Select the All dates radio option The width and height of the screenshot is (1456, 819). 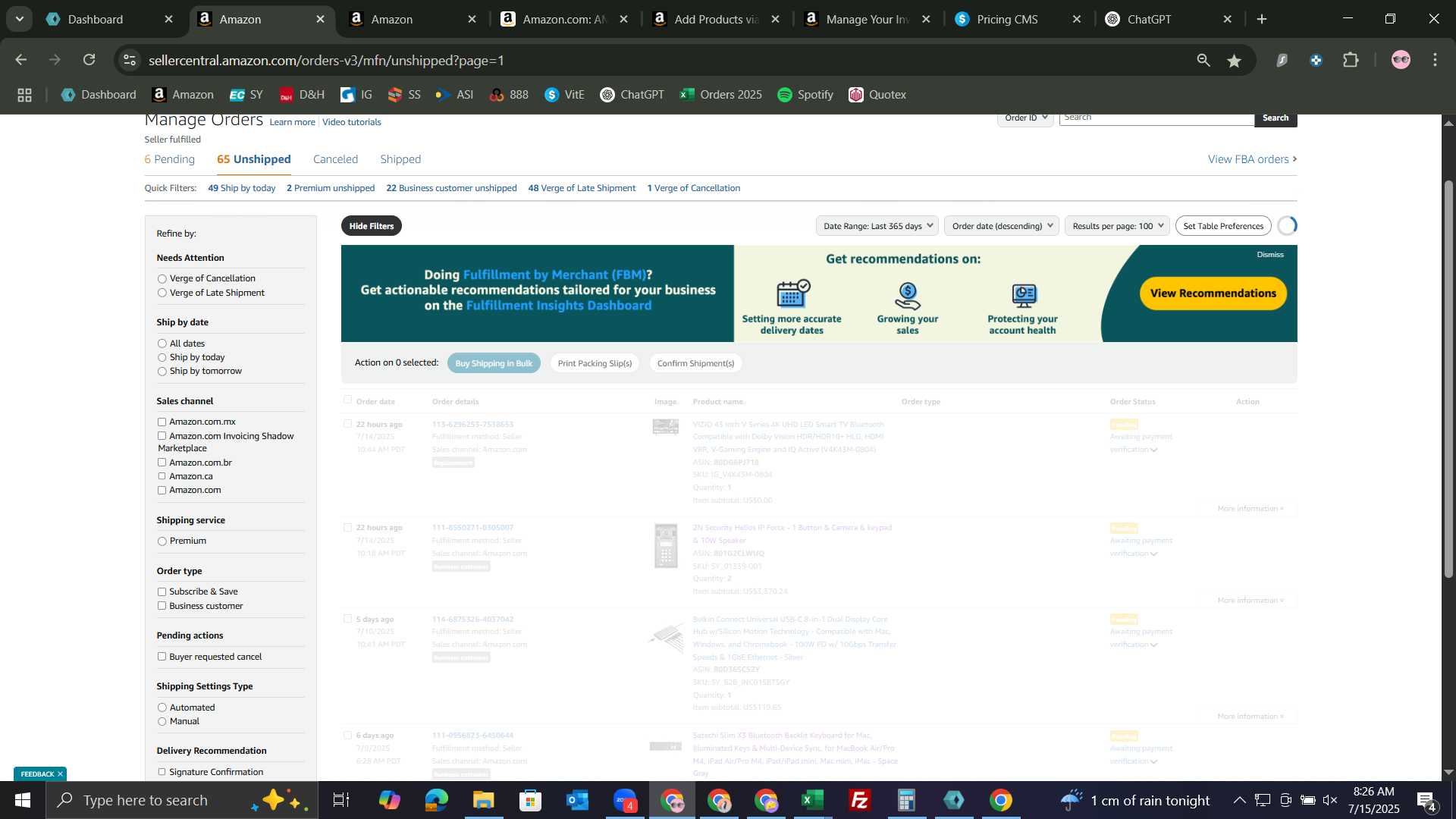[162, 344]
